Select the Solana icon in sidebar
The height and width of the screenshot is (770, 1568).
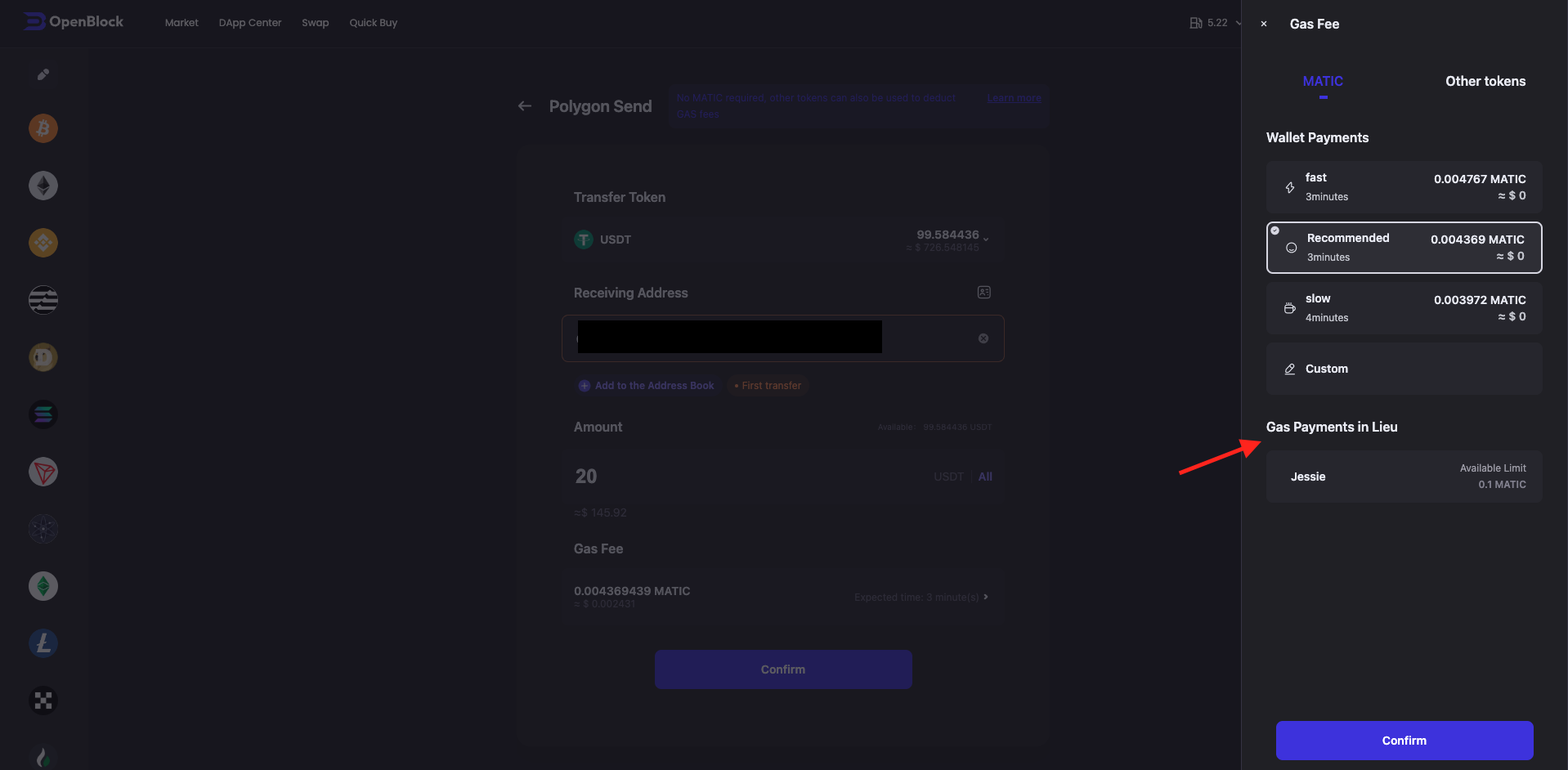[43, 414]
